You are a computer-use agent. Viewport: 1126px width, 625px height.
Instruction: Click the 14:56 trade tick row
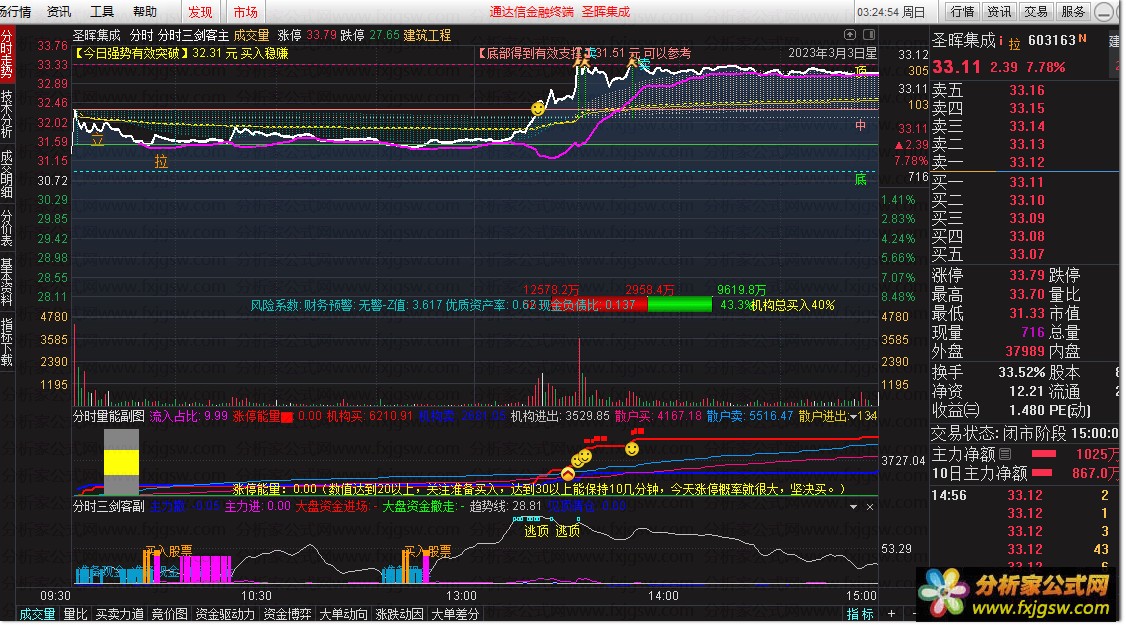[x=1025, y=496]
